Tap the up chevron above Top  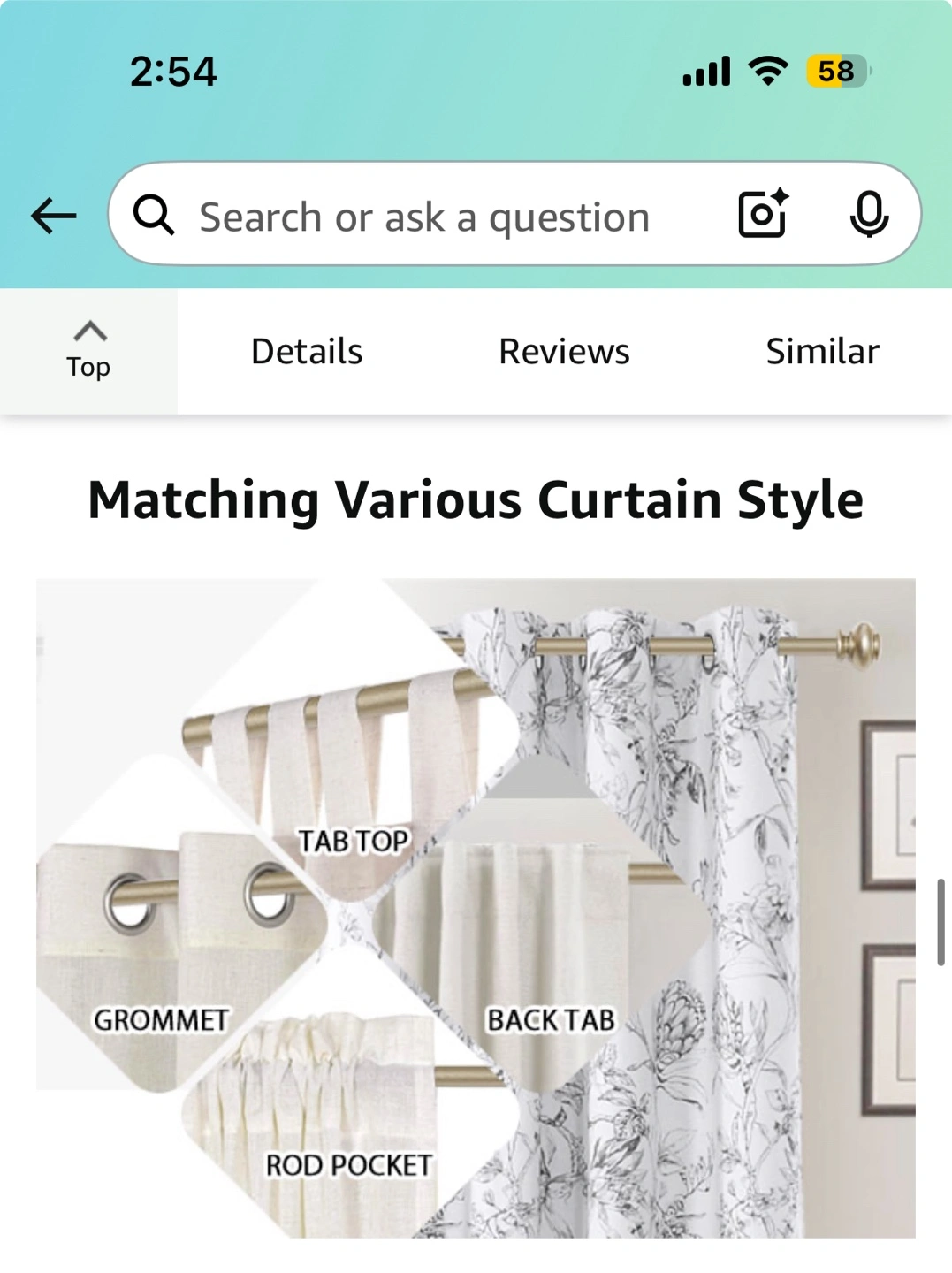point(90,331)
